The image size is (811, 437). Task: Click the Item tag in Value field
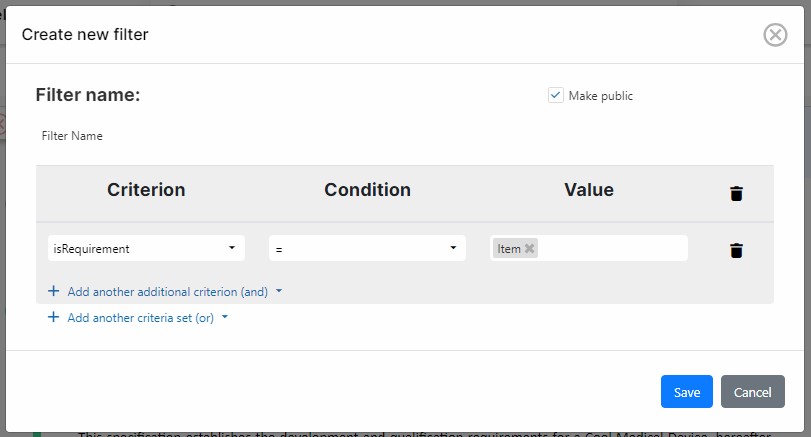[x=509, y=249]
